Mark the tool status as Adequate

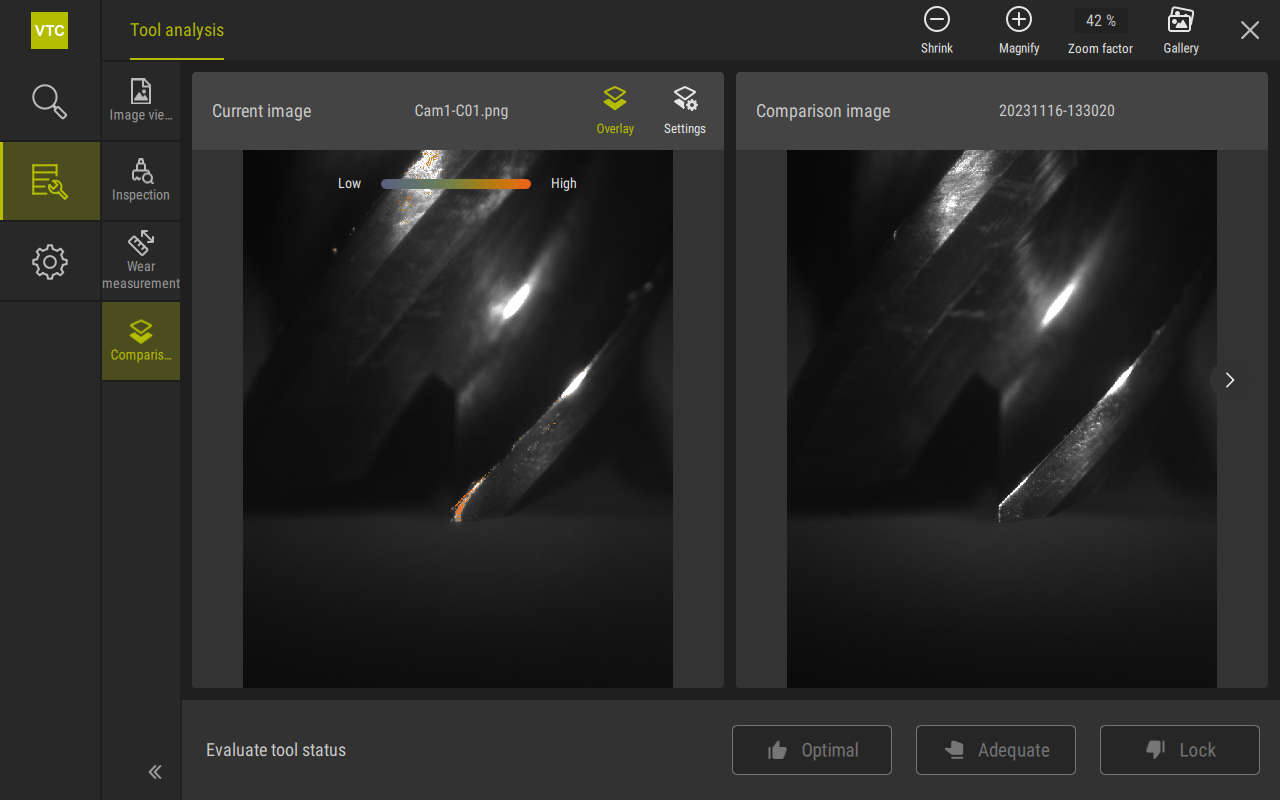(x=996, y=750)
